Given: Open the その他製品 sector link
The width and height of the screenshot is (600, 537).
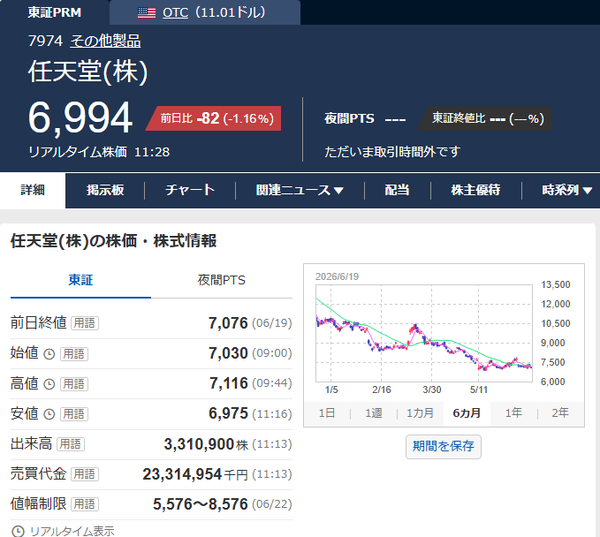Looking at the screenshot, I should (105, 41).
